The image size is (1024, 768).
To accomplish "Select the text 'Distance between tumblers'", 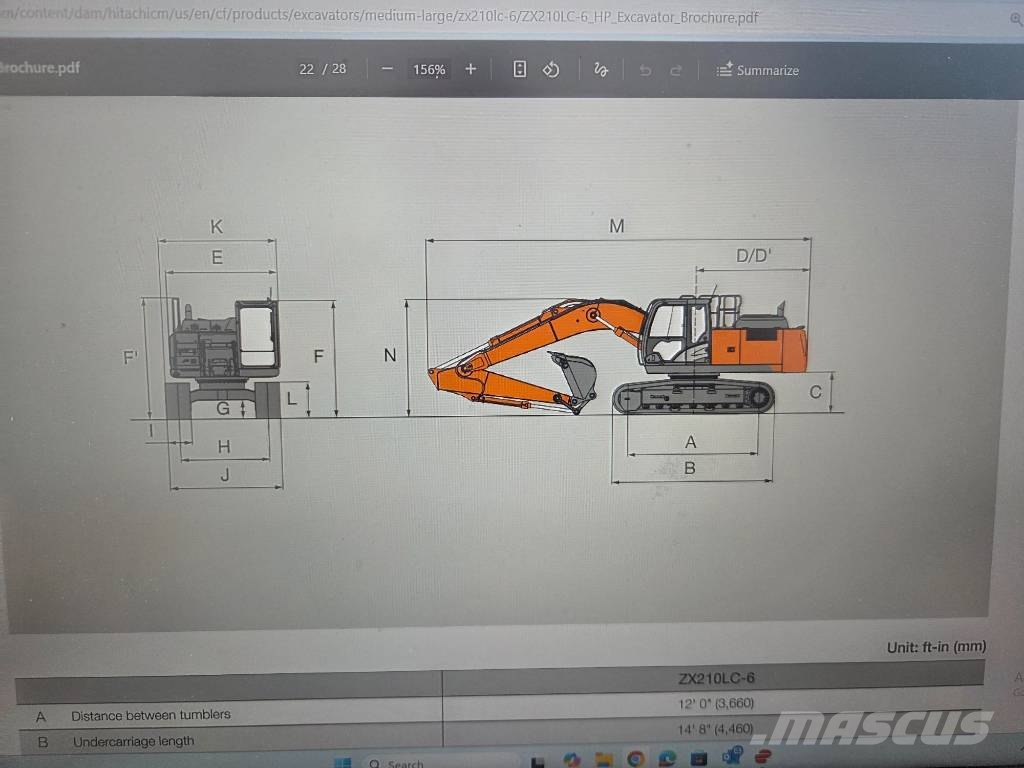I will pos(151,715).
